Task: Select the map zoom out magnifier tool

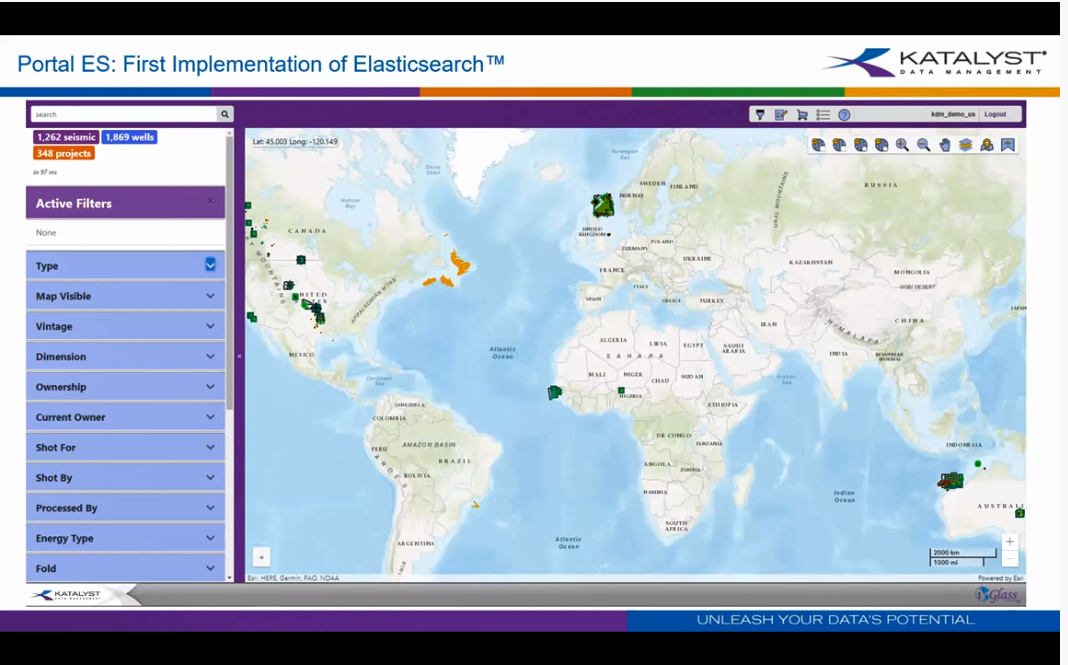Action: pos(925,145)
